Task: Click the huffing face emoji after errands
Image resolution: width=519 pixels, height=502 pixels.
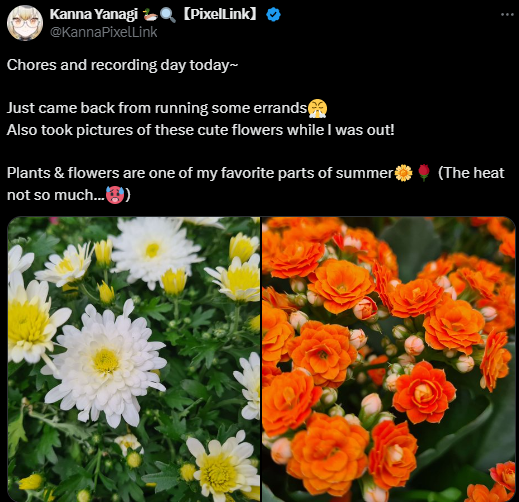Action: [317, 108]
